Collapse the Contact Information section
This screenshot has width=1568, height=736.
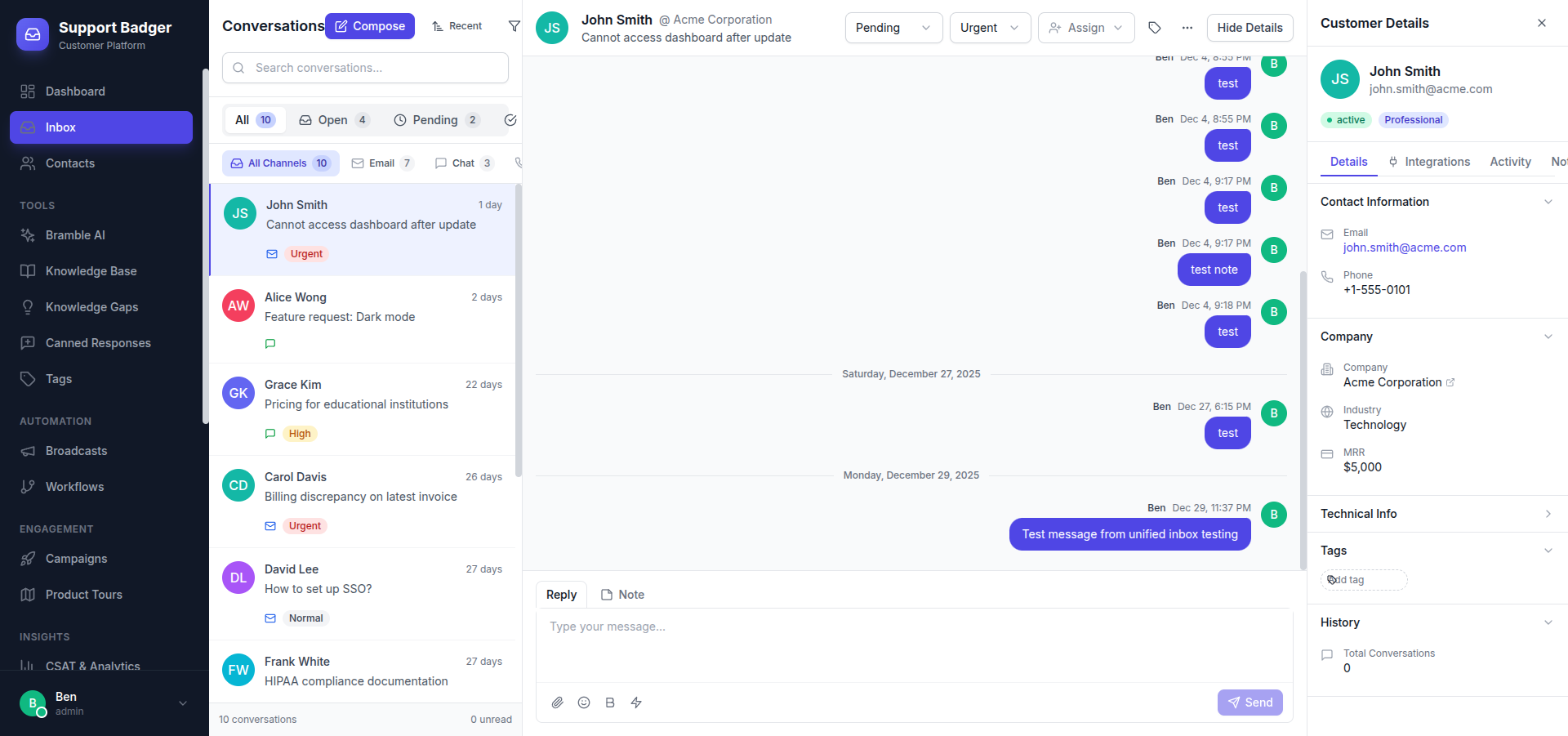(x=1549, y=201)
